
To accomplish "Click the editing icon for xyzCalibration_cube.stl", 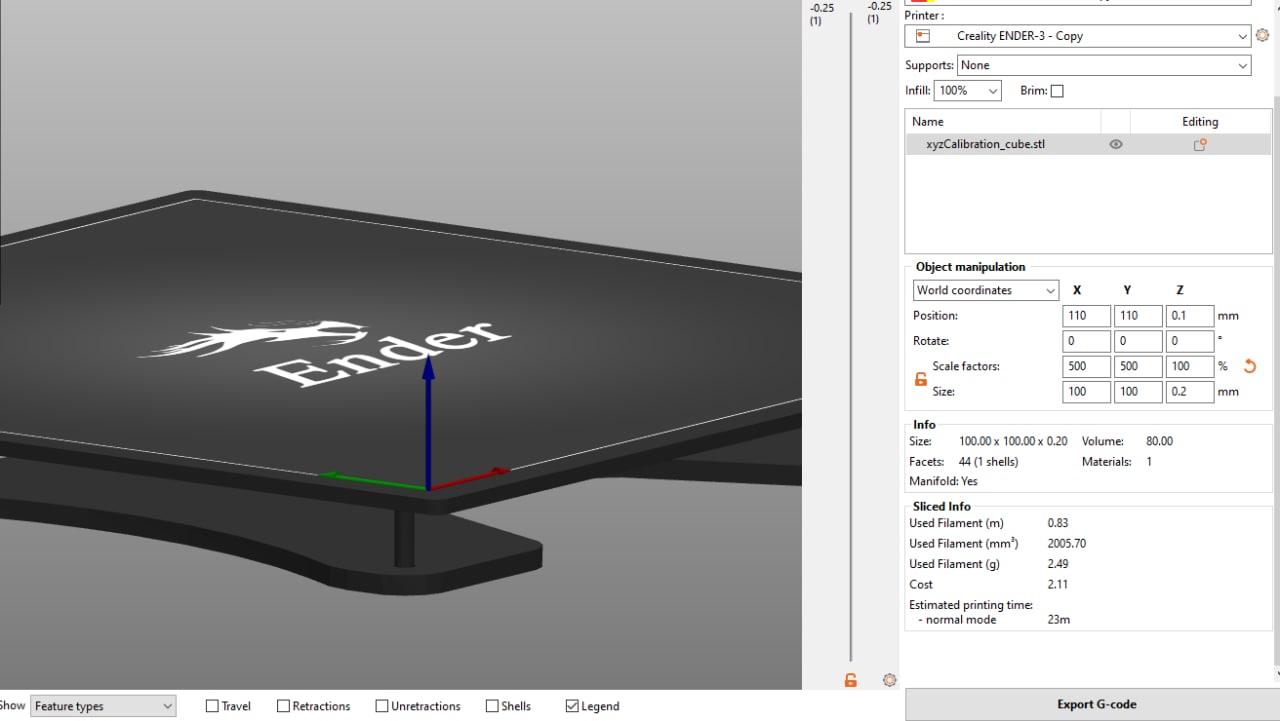I will 1200,144.
